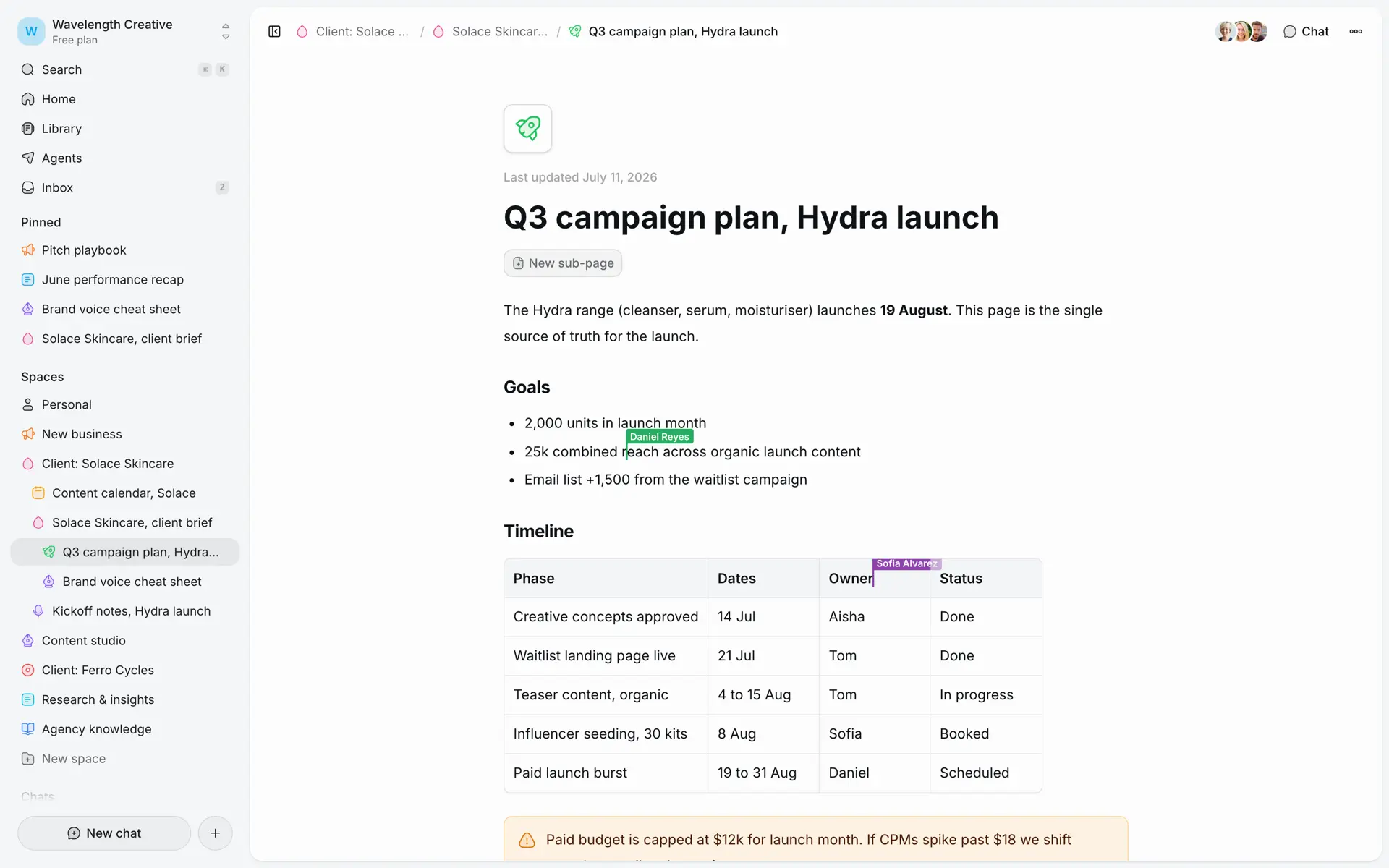The width and height of the screenshot is (1389, 868).
Task: Open the Library section
Action: tap(125, 129)
